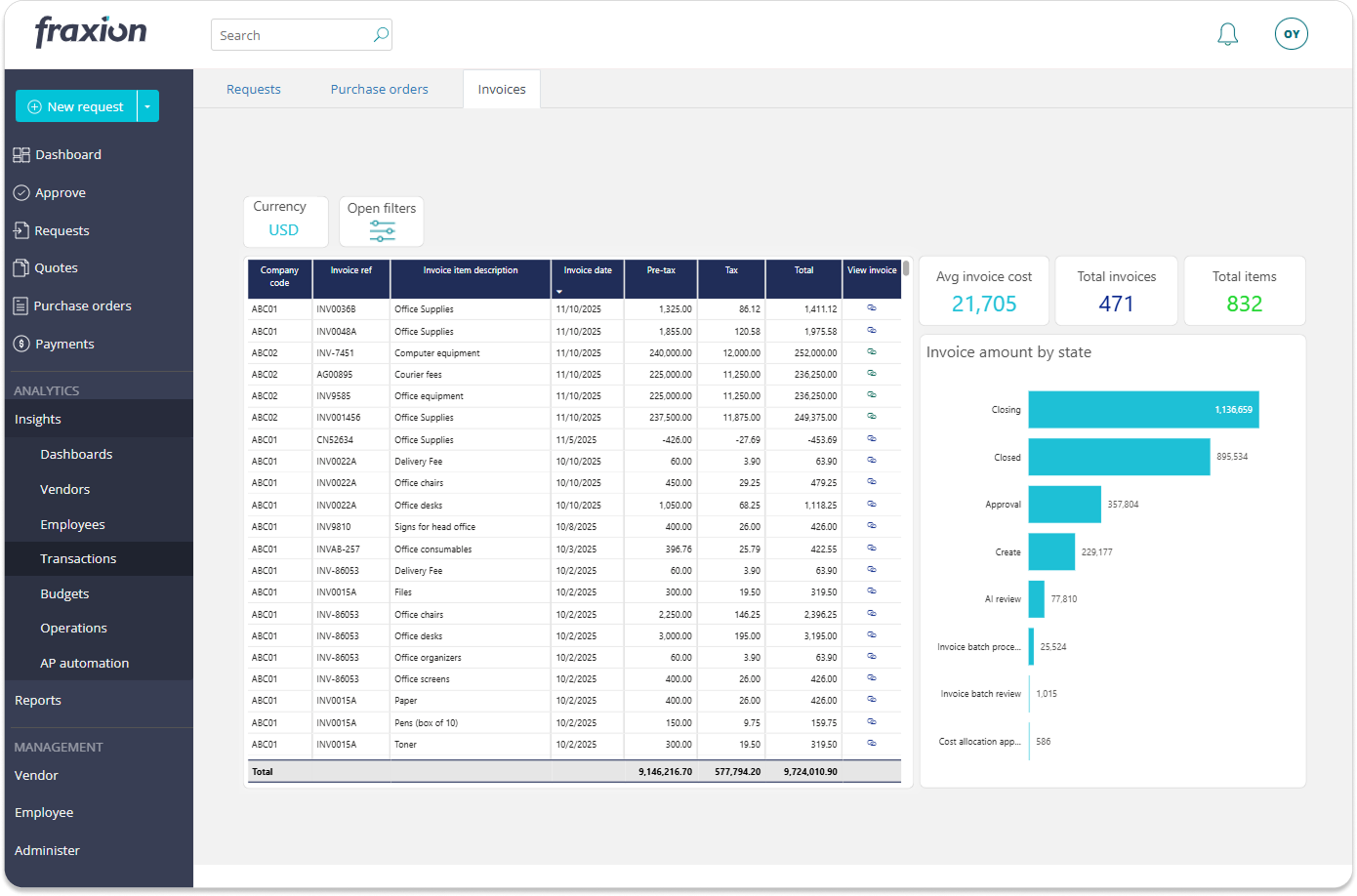
Task: Switch to the Requests tab
Action: (x=253, y=89)
